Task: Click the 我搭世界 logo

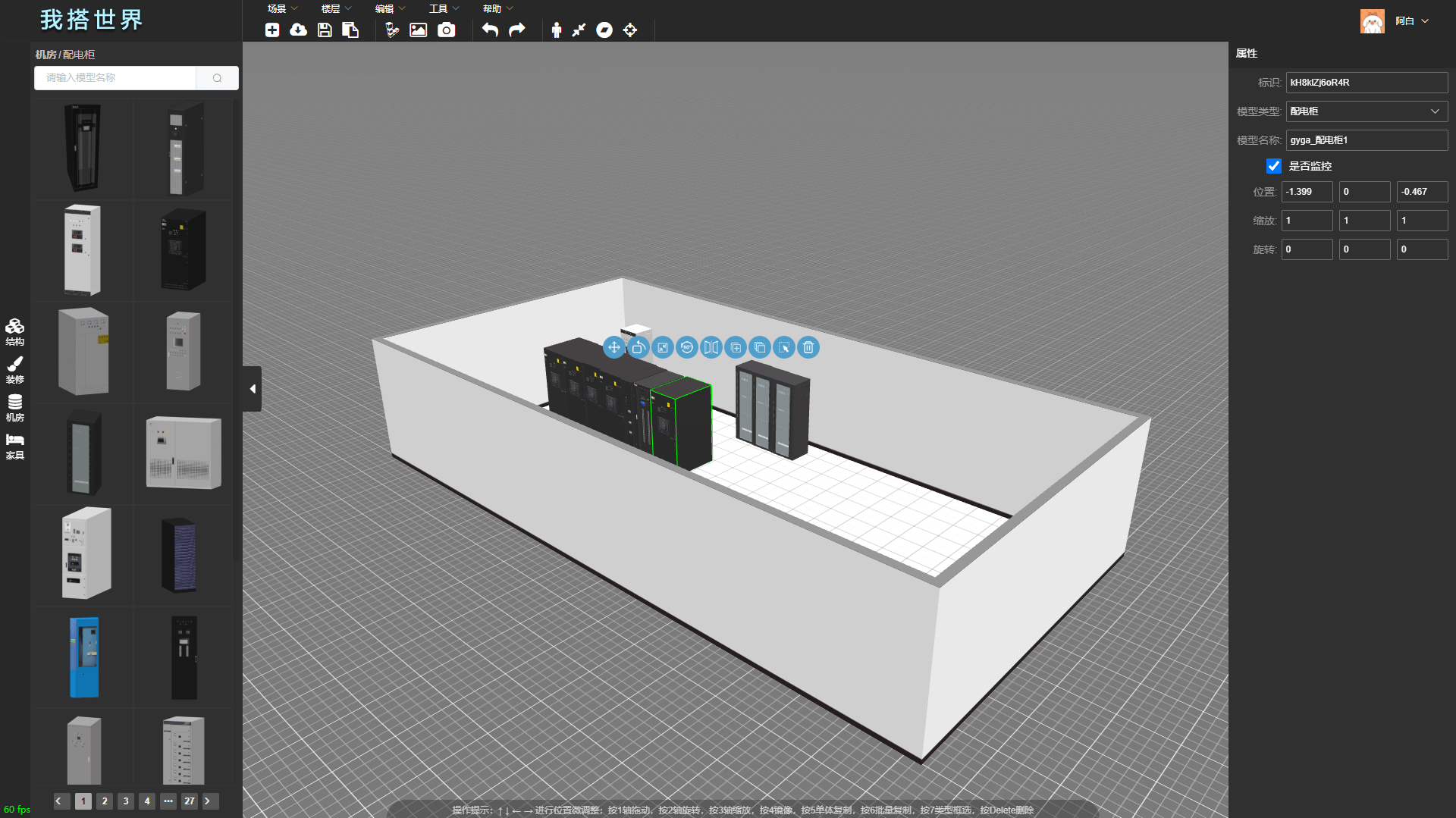Action: coord(92,20)
